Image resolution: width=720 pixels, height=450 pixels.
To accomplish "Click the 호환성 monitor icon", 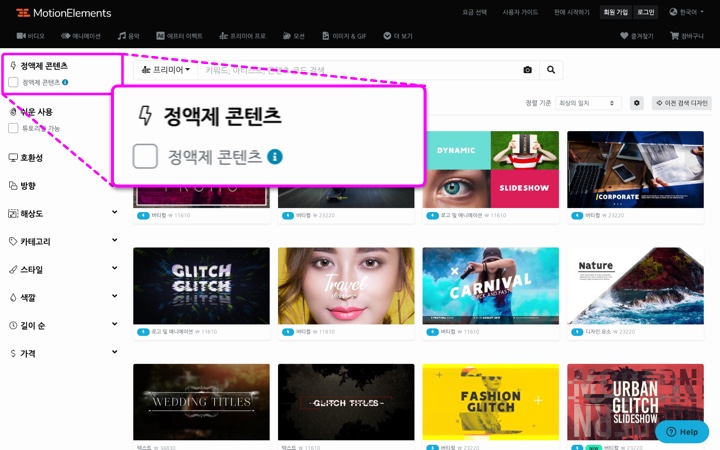I will (x=13, y=158).
